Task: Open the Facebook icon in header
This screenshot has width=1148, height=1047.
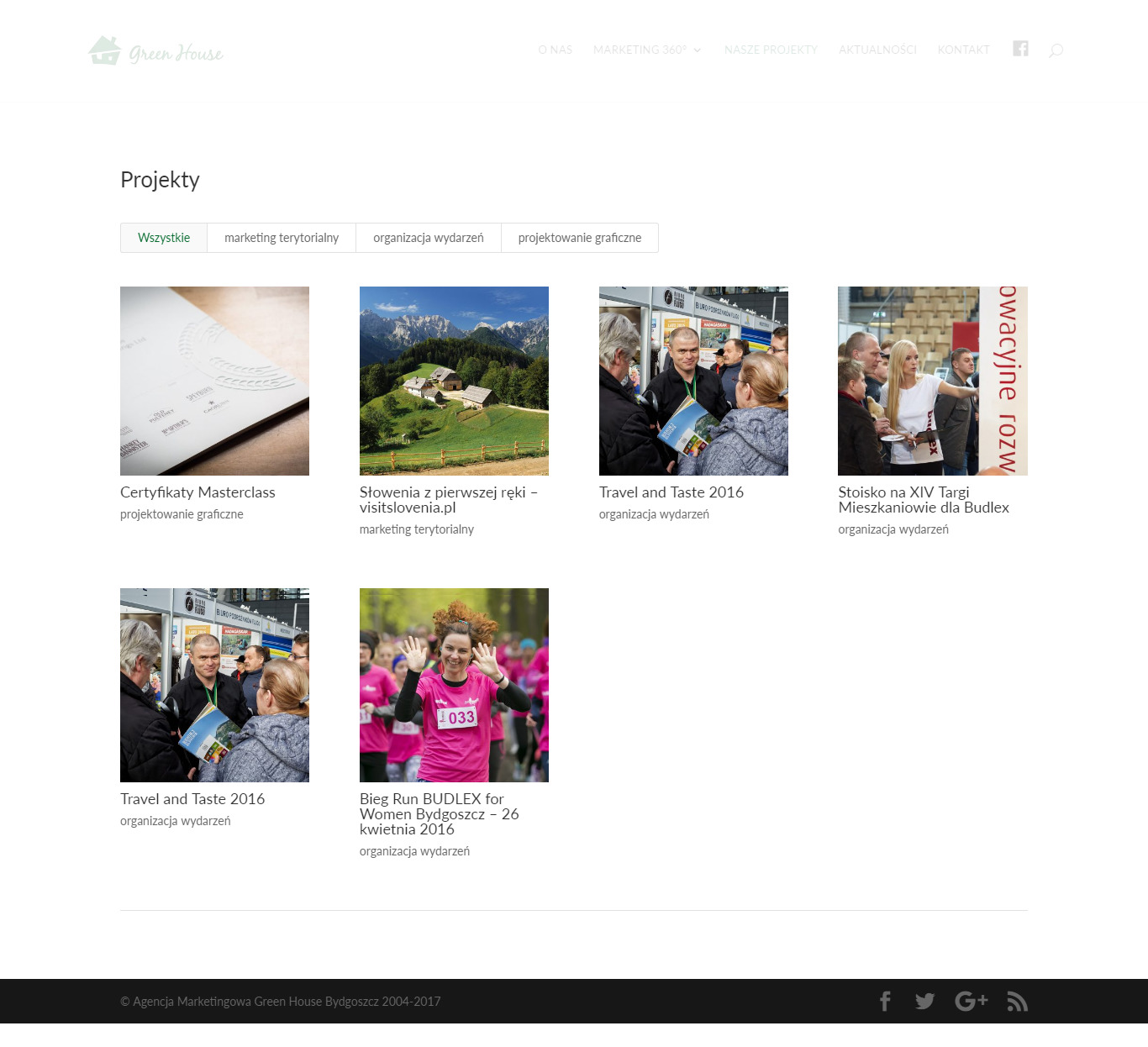Action: click(1020, 49)
